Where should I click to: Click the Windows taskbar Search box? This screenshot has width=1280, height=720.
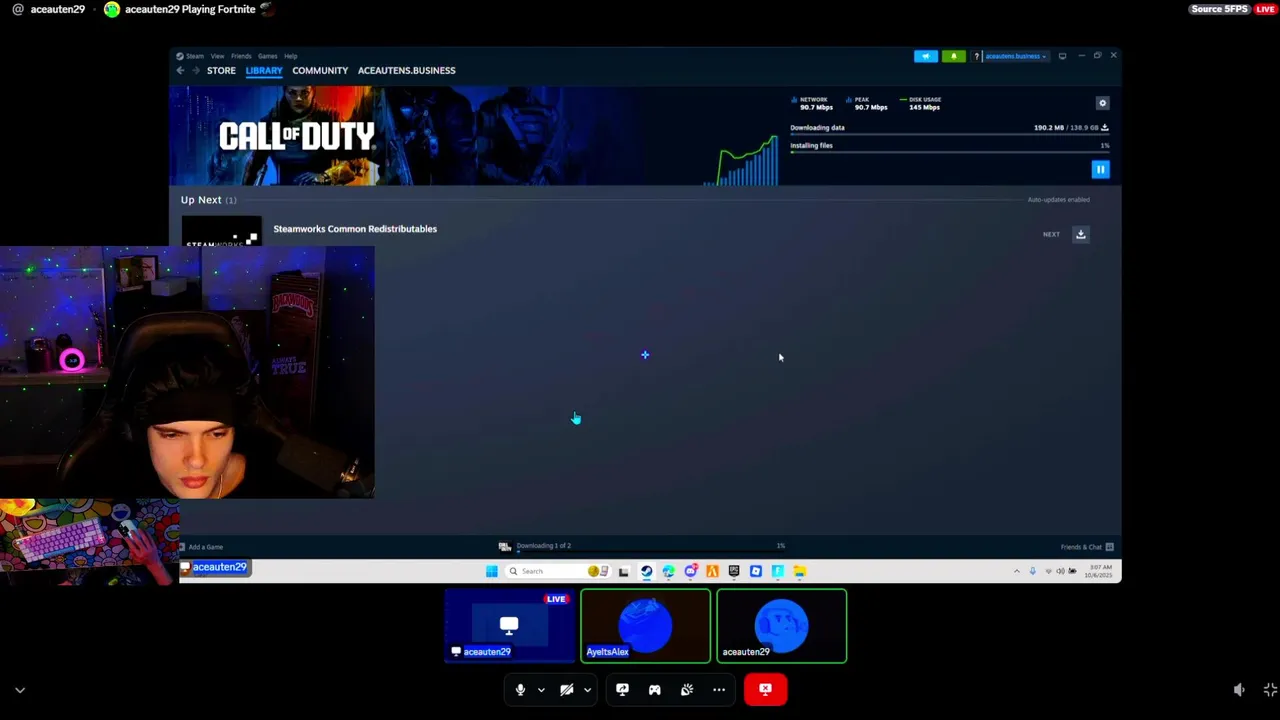click(x=556, y=571)
